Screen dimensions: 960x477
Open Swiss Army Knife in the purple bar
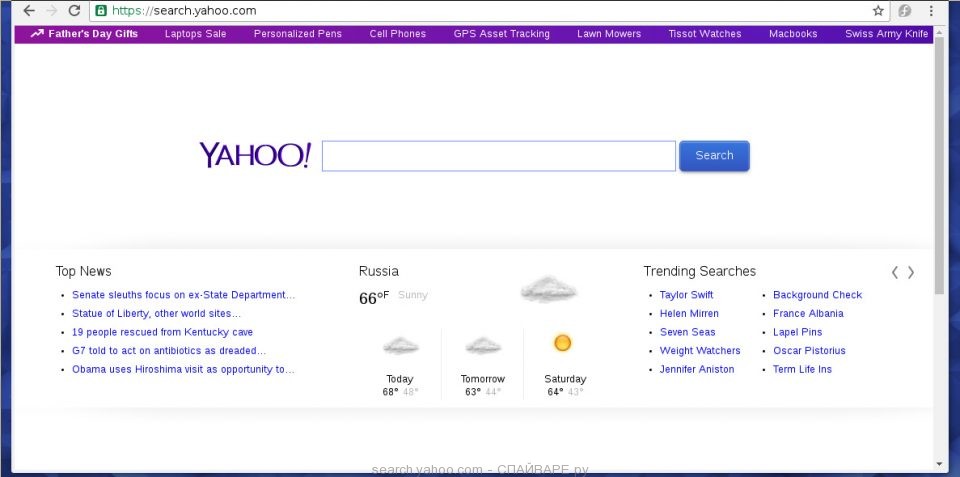pyautogui.click(x=887, y=34)
